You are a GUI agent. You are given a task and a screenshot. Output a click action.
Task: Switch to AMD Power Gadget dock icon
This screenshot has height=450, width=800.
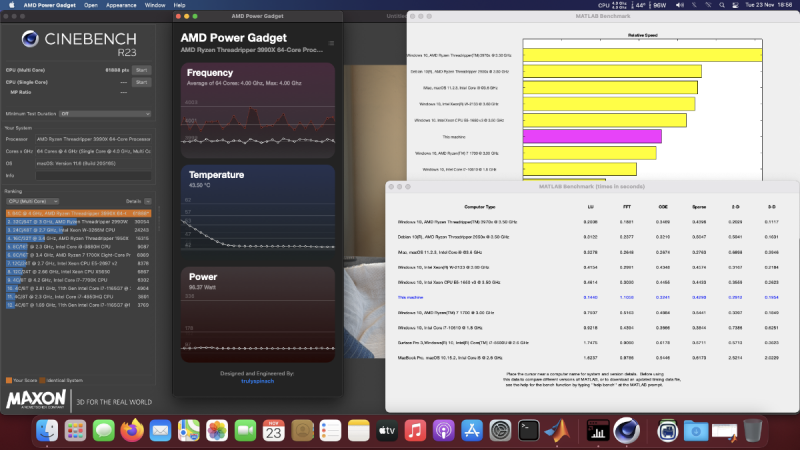598,431
